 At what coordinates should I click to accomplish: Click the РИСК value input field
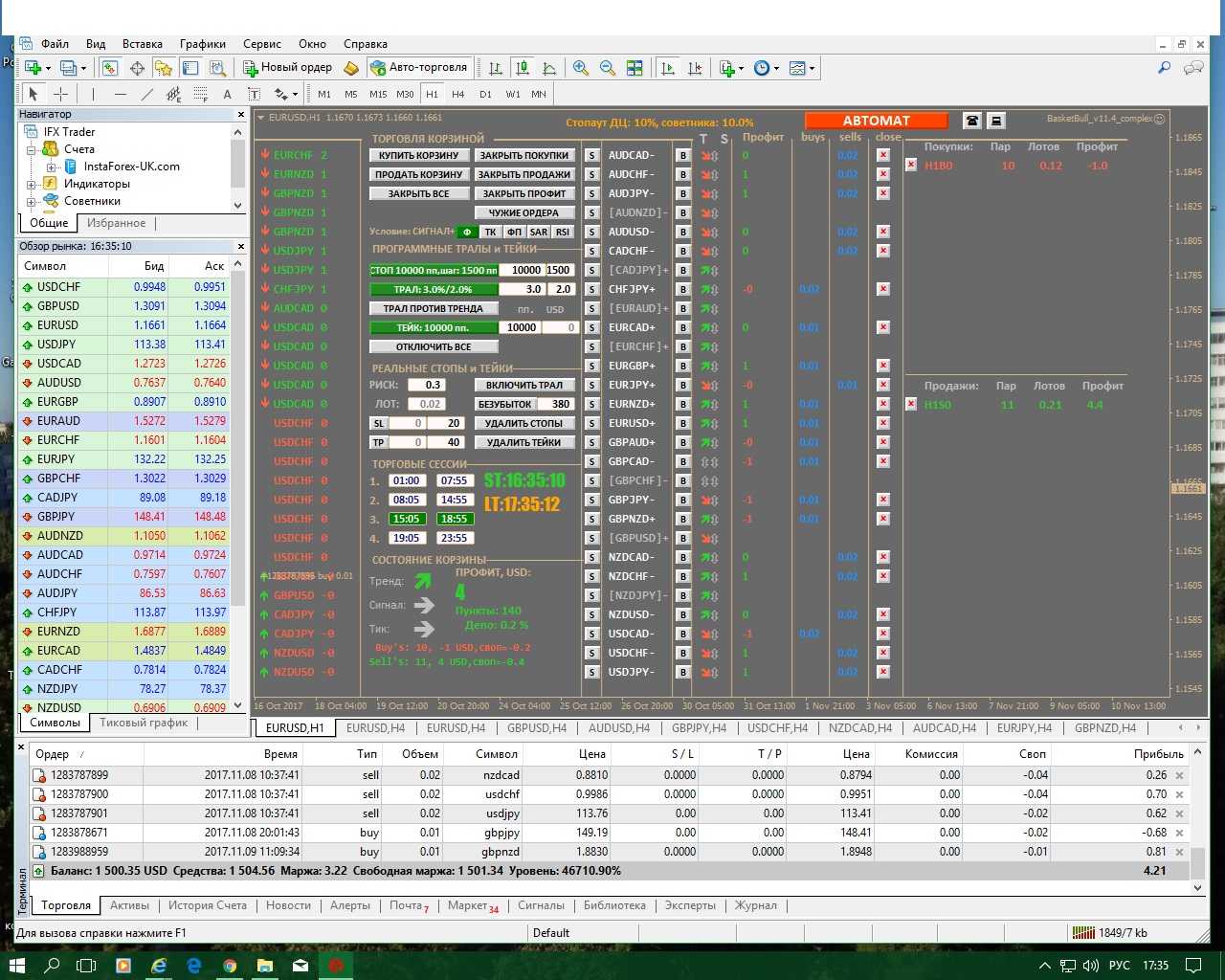(434, 385)
